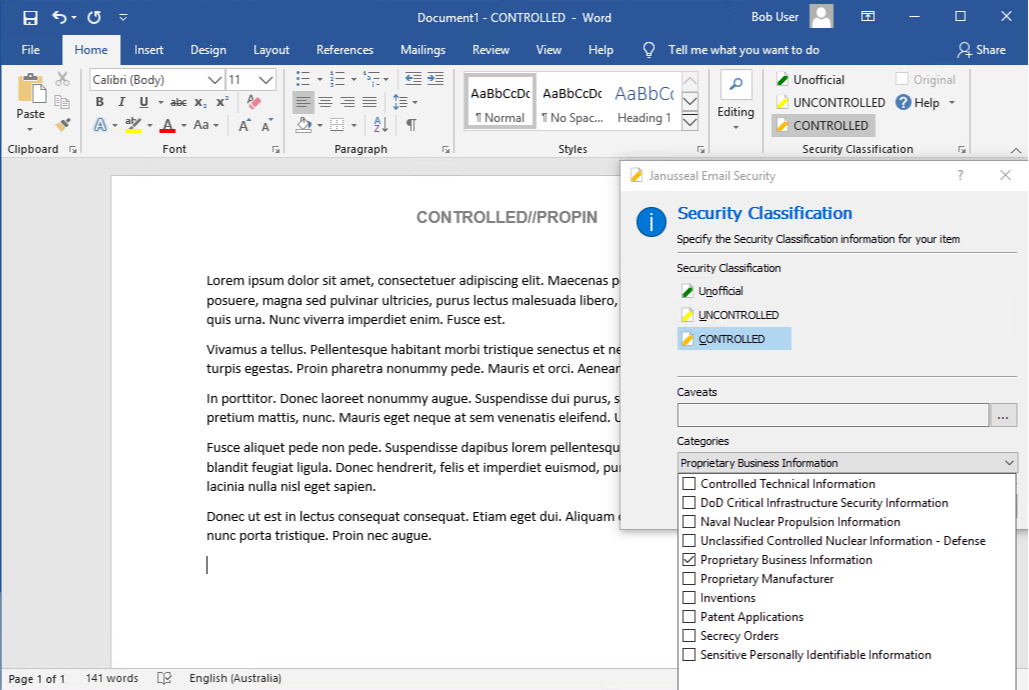Screen dimensions: 1029x690
Task: Open the Font dialog launcher
Action: pos(276,150)
